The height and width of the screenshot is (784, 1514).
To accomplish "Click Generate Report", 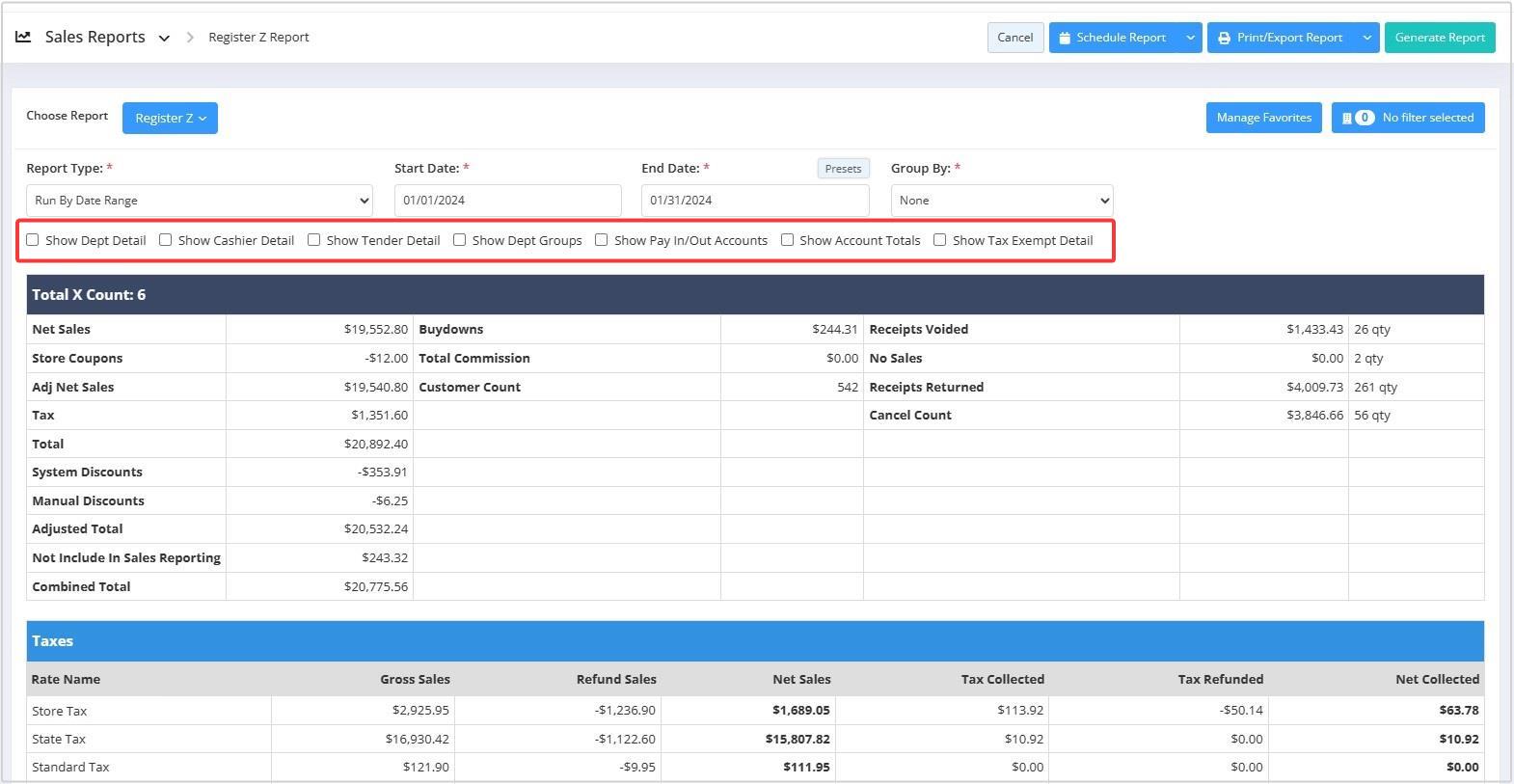I will [x=1440, y=38].
